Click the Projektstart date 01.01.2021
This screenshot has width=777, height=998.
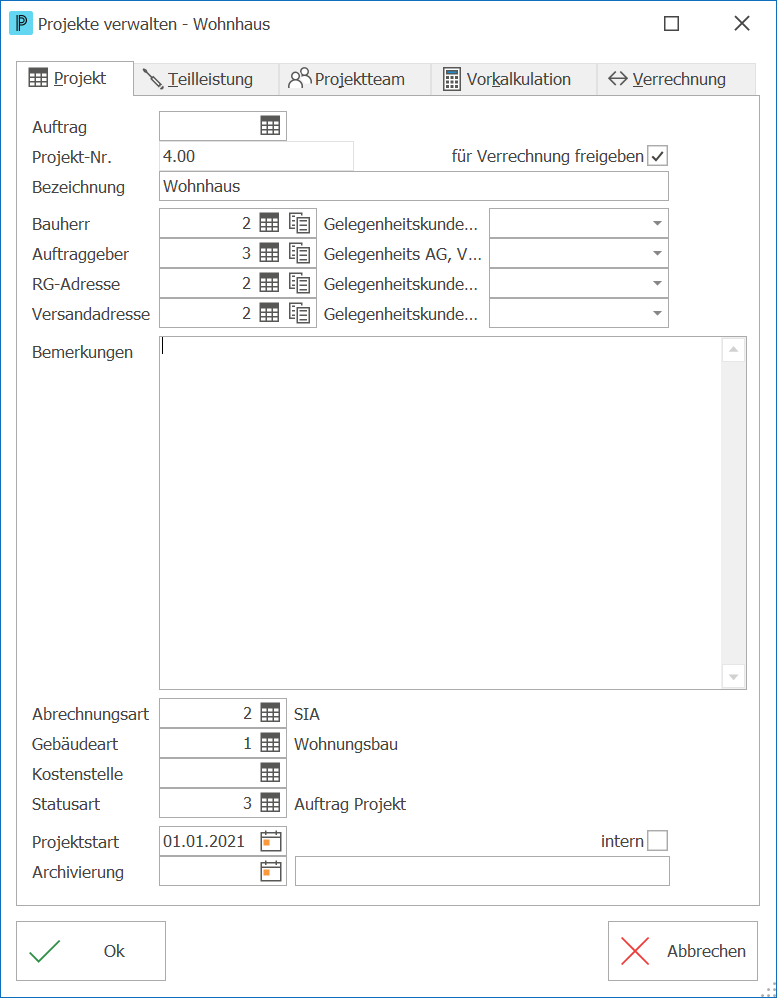204,841
